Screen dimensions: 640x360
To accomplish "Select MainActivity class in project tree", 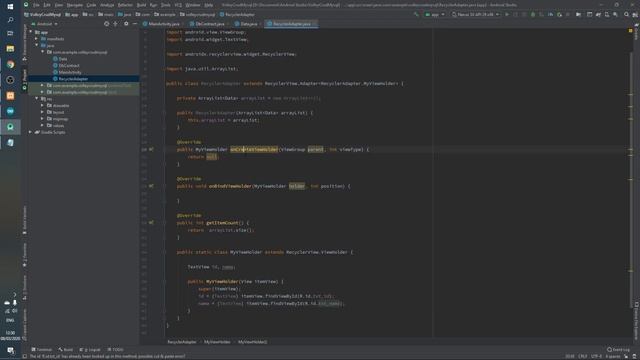I will coord(67,72).
